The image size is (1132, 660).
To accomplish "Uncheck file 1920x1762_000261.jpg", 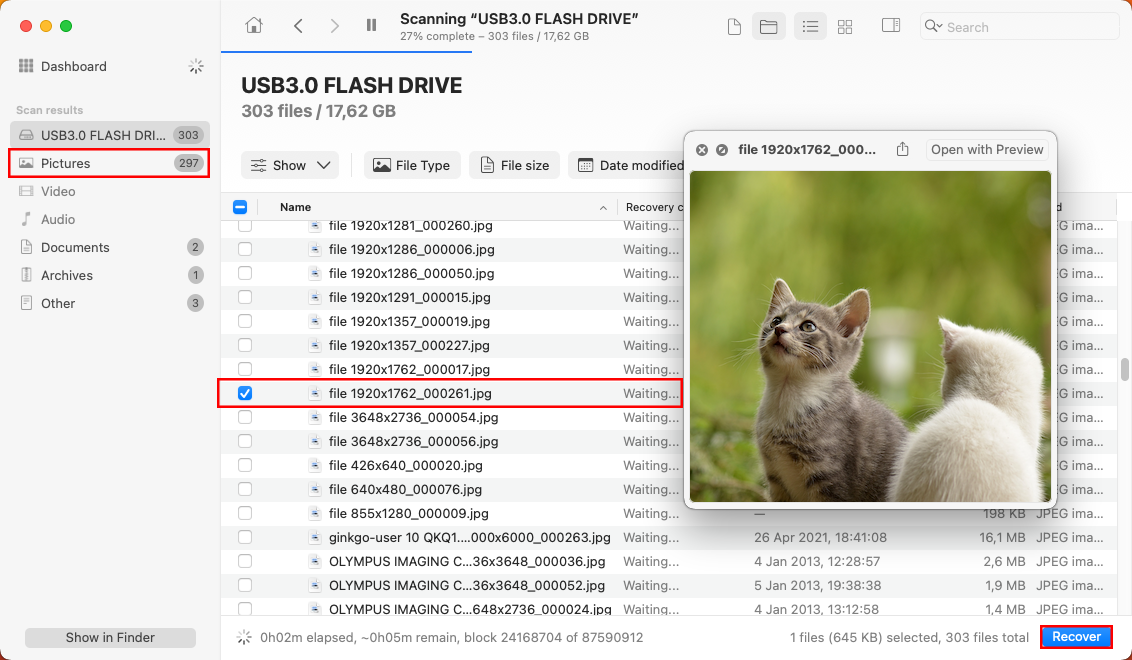I will coord(245,393).
